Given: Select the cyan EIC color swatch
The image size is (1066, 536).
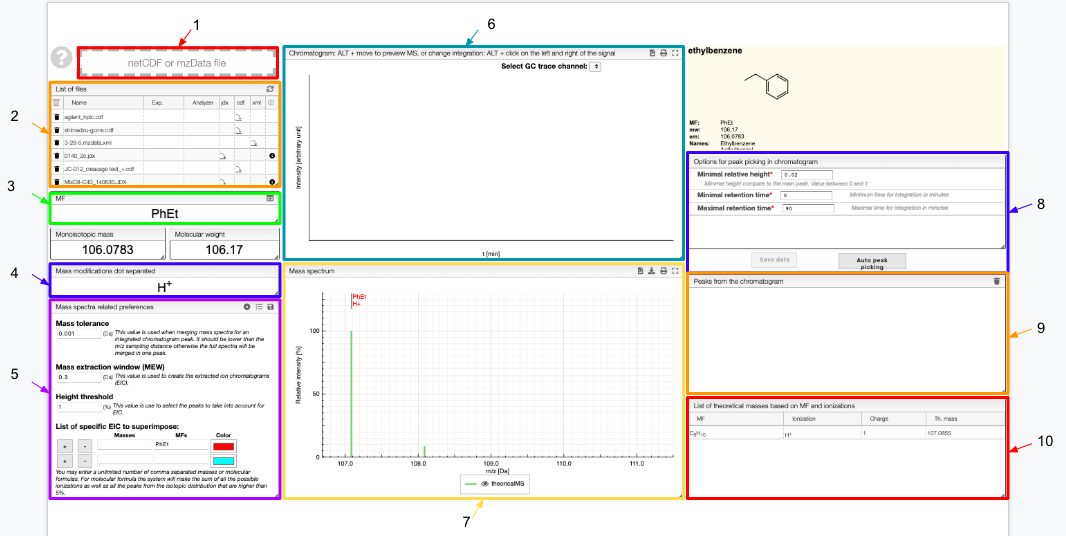Looking at the screenshot, I should [x=224, y=460].
